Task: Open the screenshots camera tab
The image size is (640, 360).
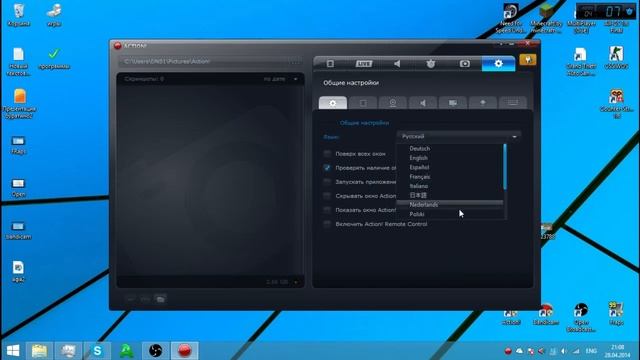Action: 464,64
